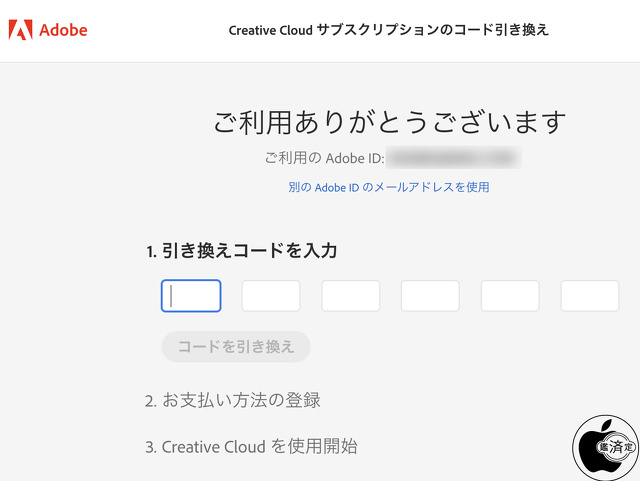Click the Adobe wordmark text
640x481 pixels.
[x=63, y=30]
